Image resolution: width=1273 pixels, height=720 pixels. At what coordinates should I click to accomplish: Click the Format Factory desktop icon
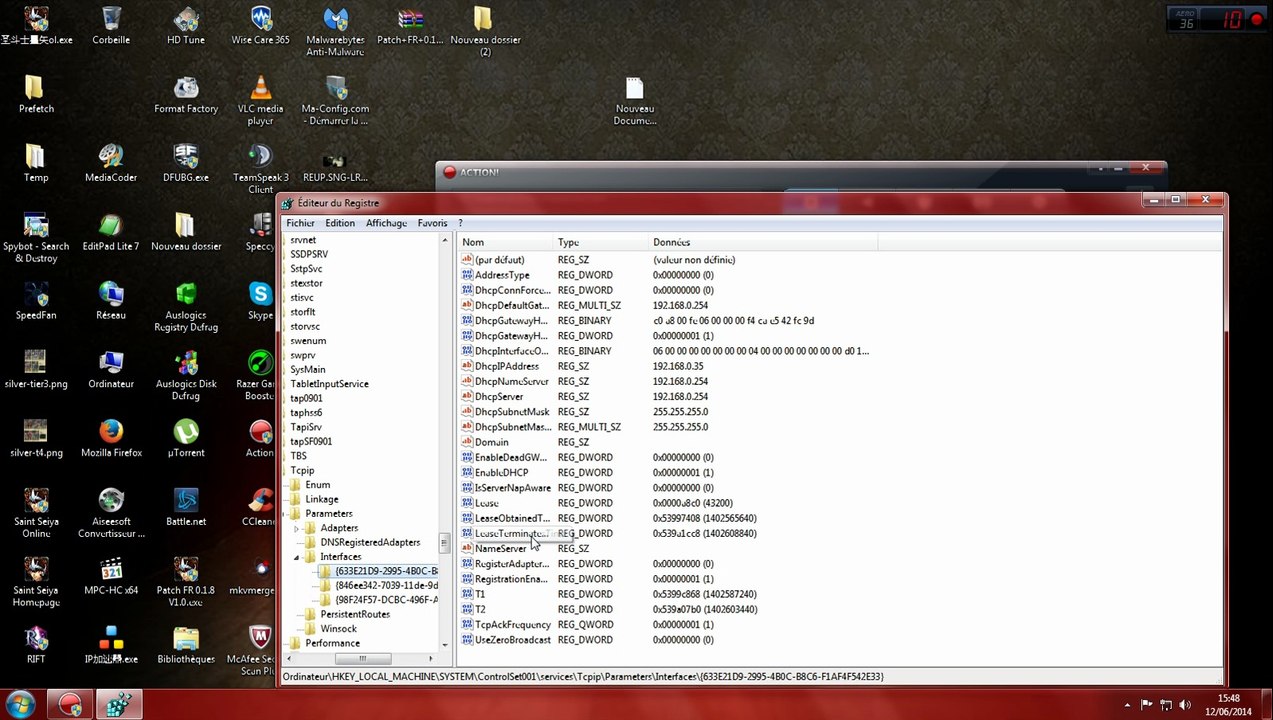(x=186, y=89)
